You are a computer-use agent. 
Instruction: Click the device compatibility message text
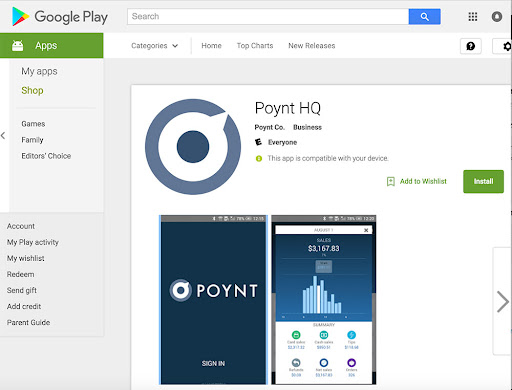click(x=328, y=158)
